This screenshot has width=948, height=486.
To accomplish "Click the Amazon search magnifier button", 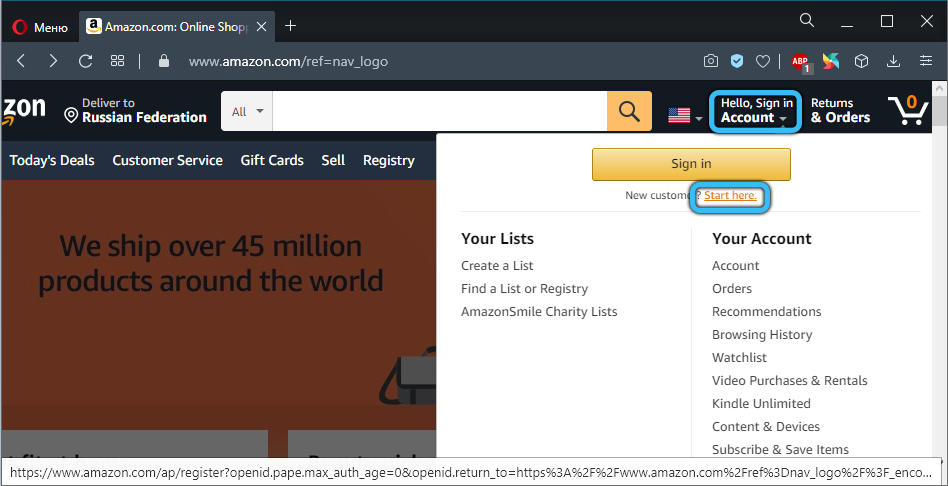I will click(x=629, y=111).
